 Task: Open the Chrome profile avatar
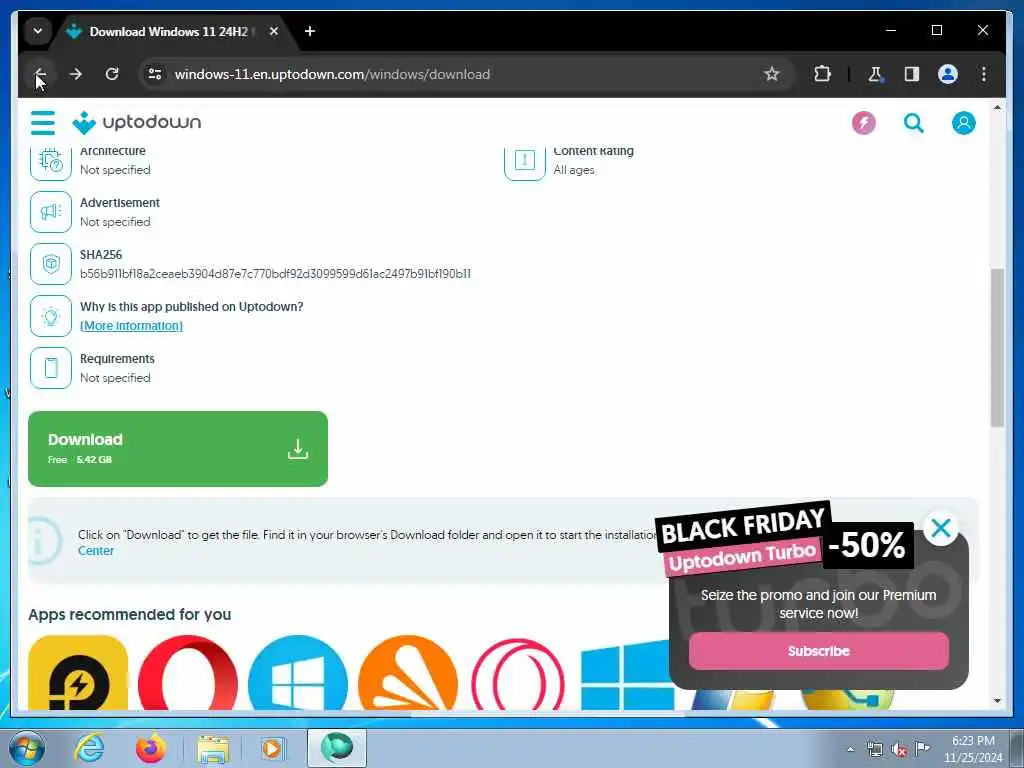click(948, 74)
